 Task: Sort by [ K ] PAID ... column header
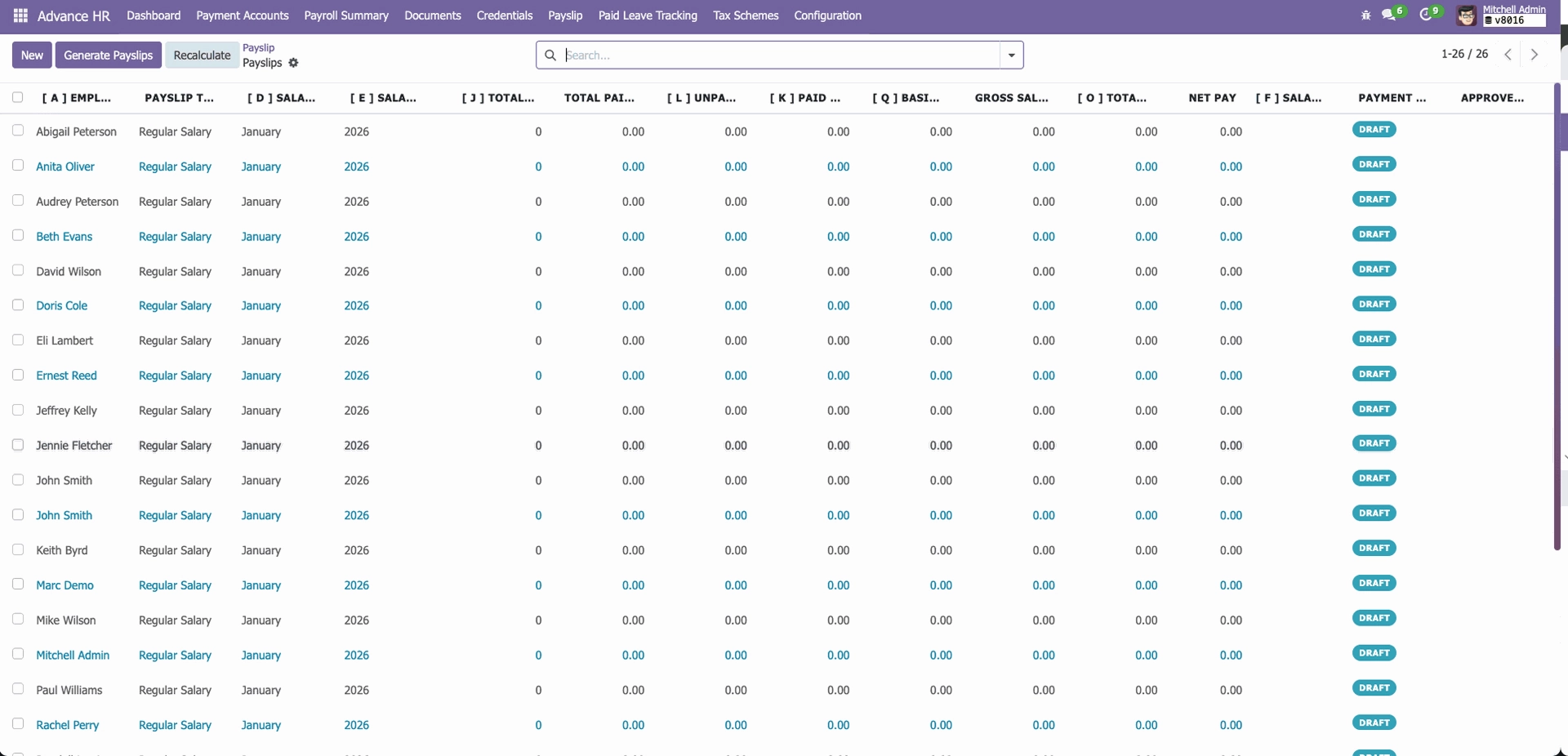(804, 98)
